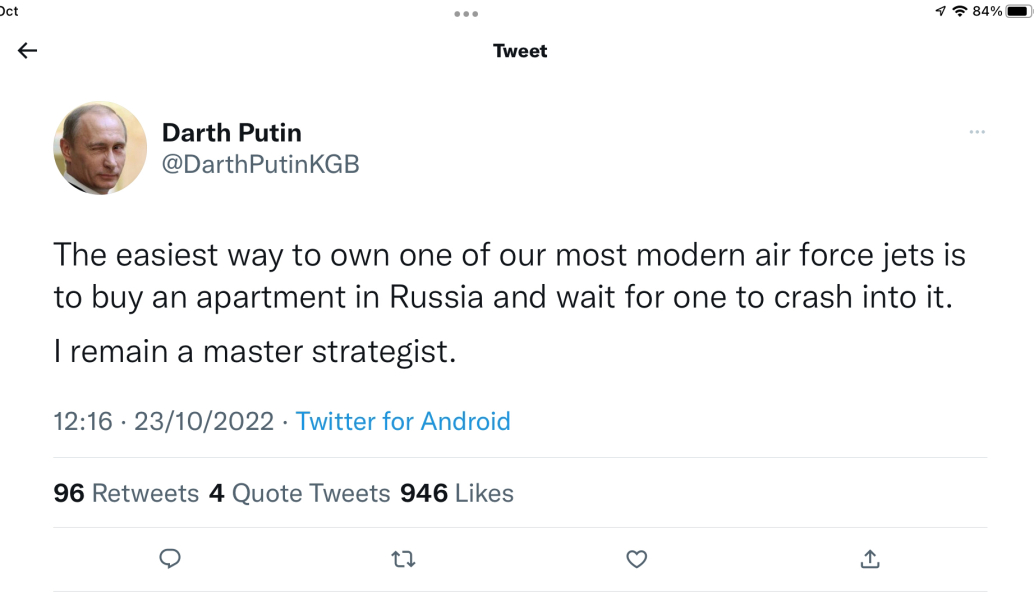Go back using the left arrow
The height and width of the screenshot is (600, 1034).
28,51
